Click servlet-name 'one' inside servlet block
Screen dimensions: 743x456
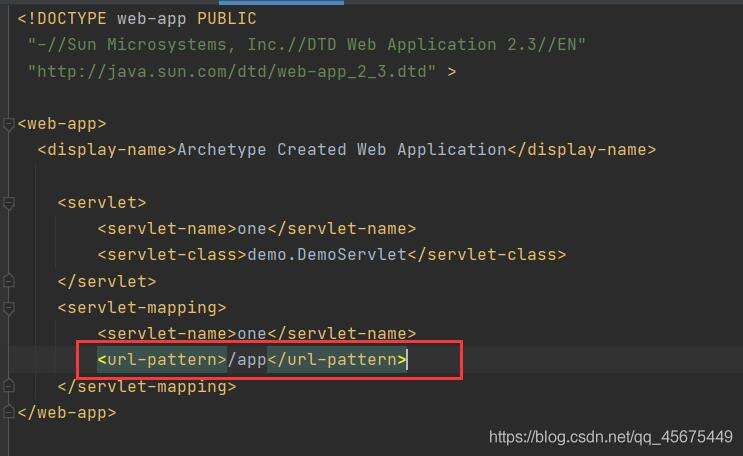pyautogui.click(x=252, y=229)
